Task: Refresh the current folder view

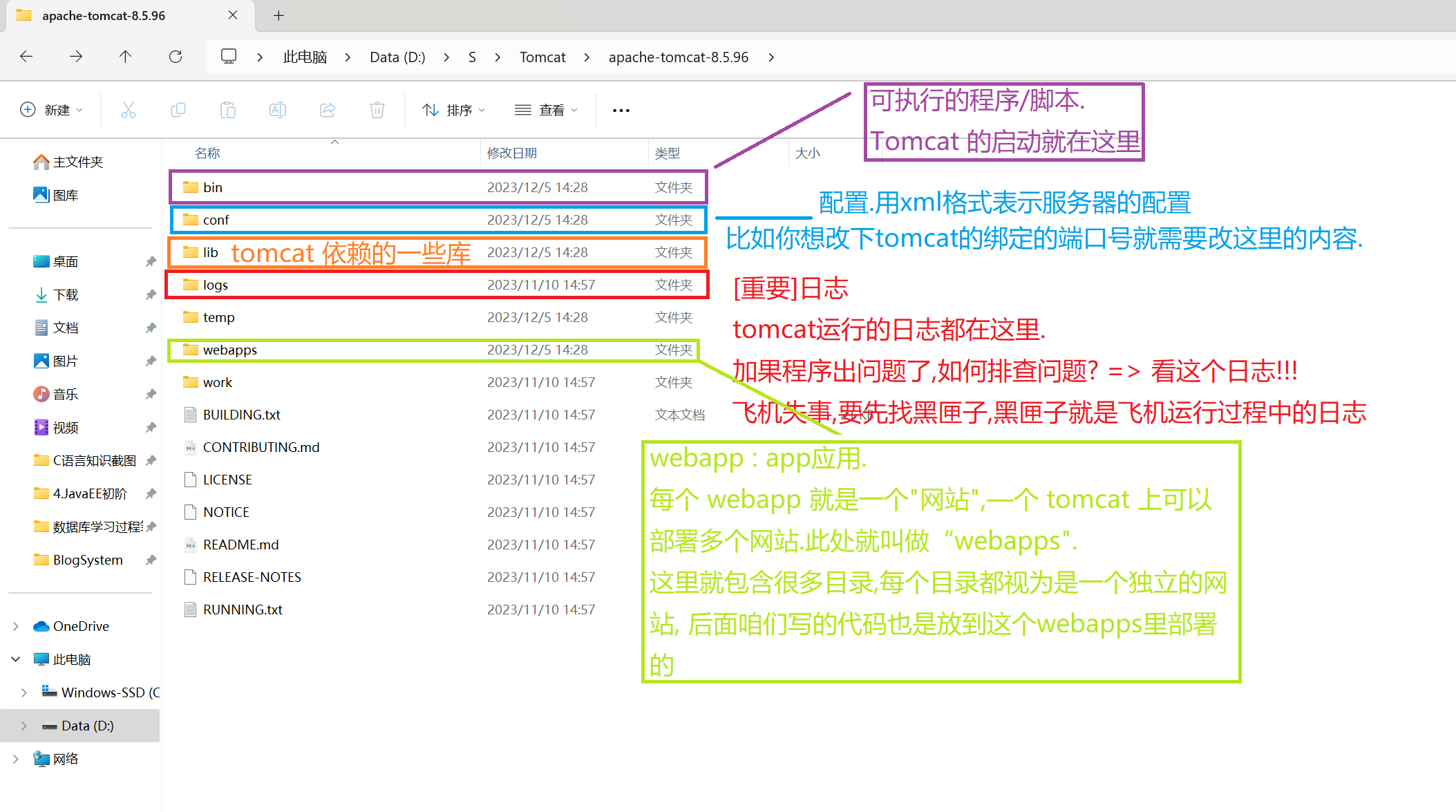Action: (176, 57)
